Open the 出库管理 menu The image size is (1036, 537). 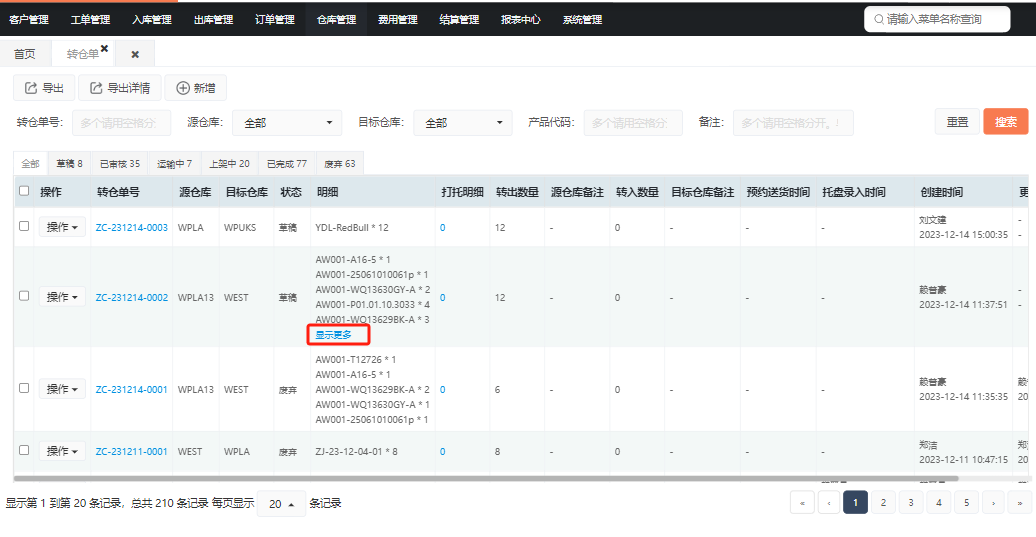click(213, 19)
